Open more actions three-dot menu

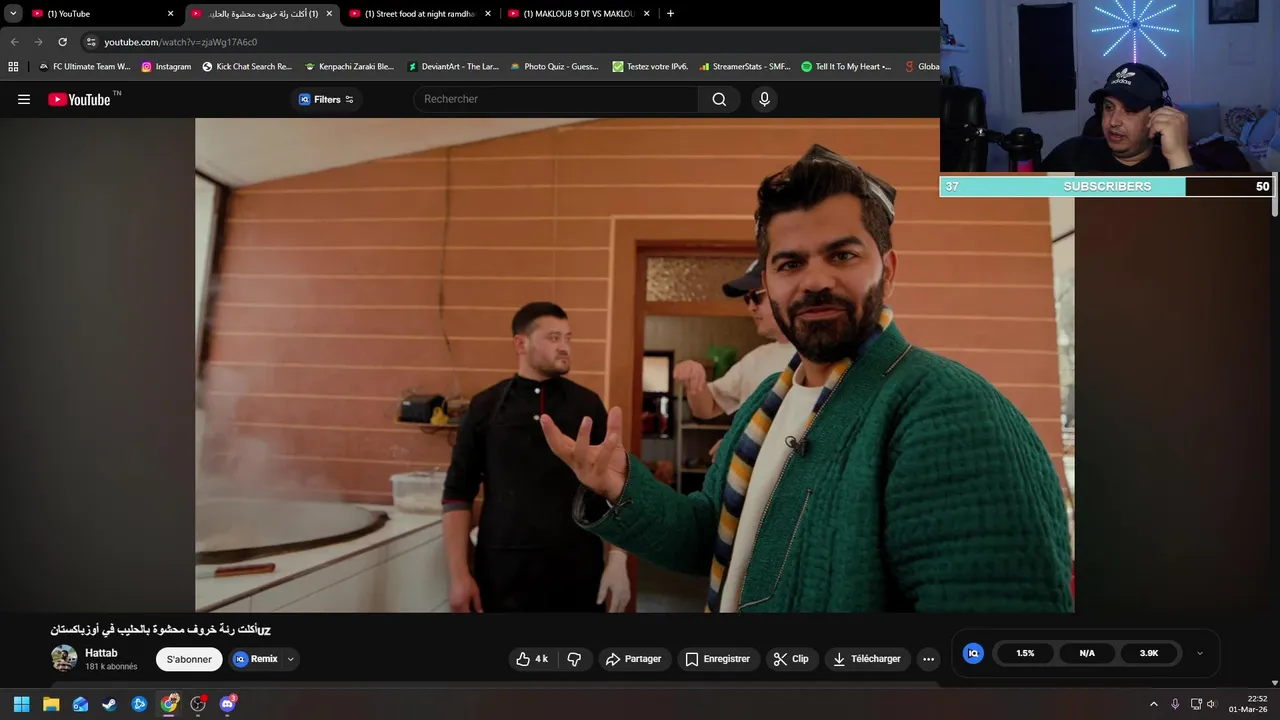click(928, 659)
